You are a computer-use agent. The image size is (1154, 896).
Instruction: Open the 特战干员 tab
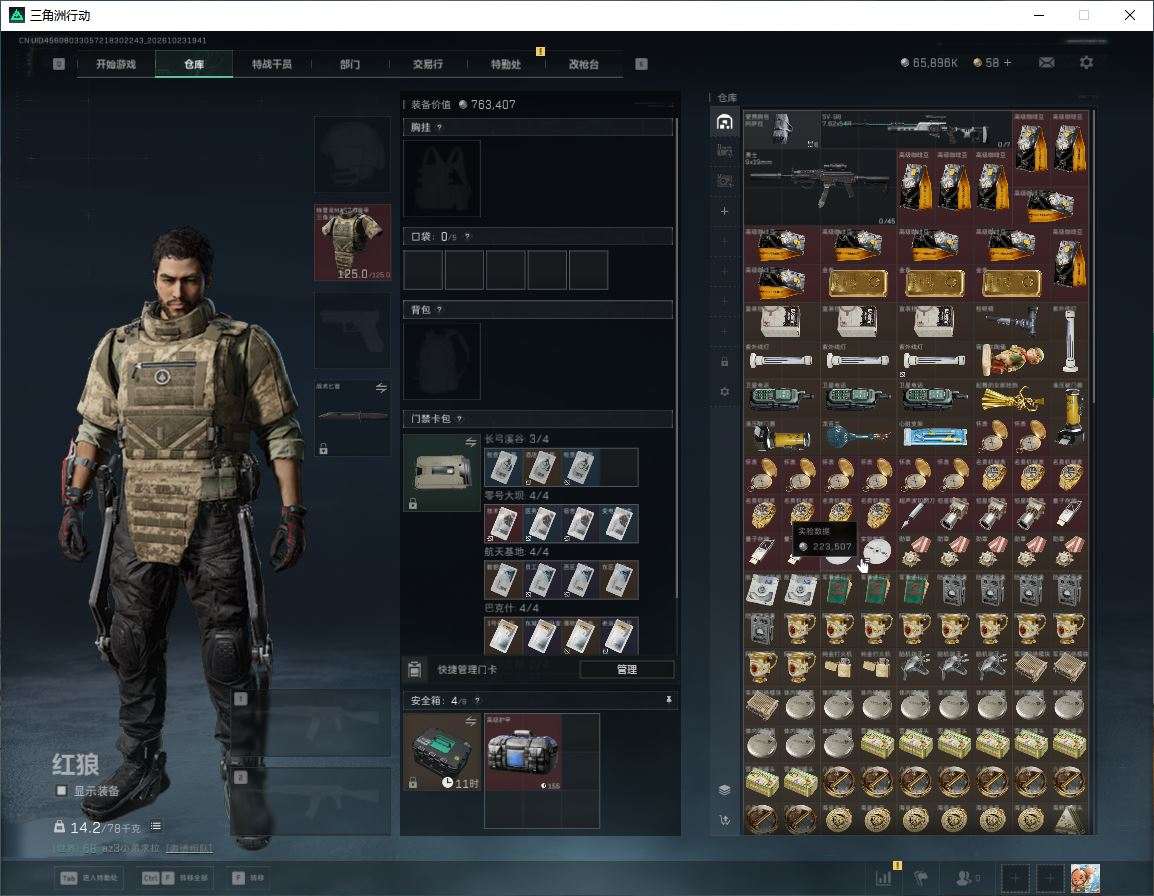[x=272, y=64]
